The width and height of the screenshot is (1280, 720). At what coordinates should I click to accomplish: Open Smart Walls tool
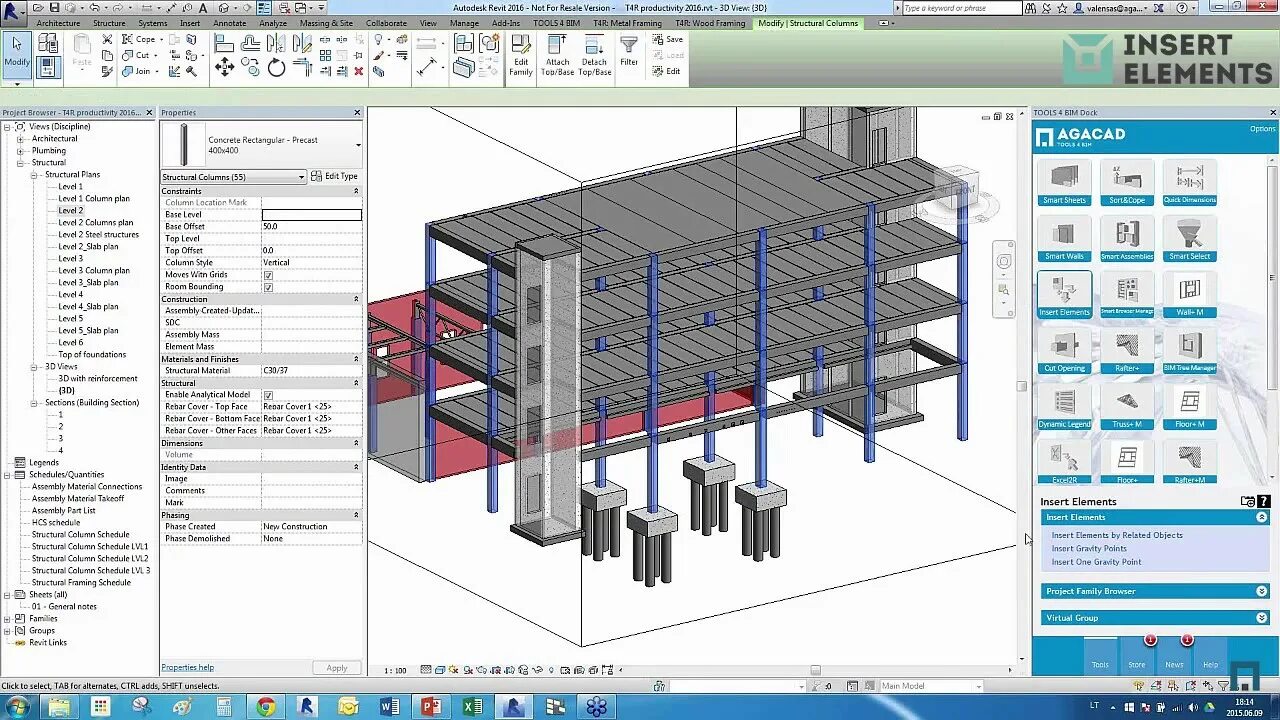point(1064,239)
